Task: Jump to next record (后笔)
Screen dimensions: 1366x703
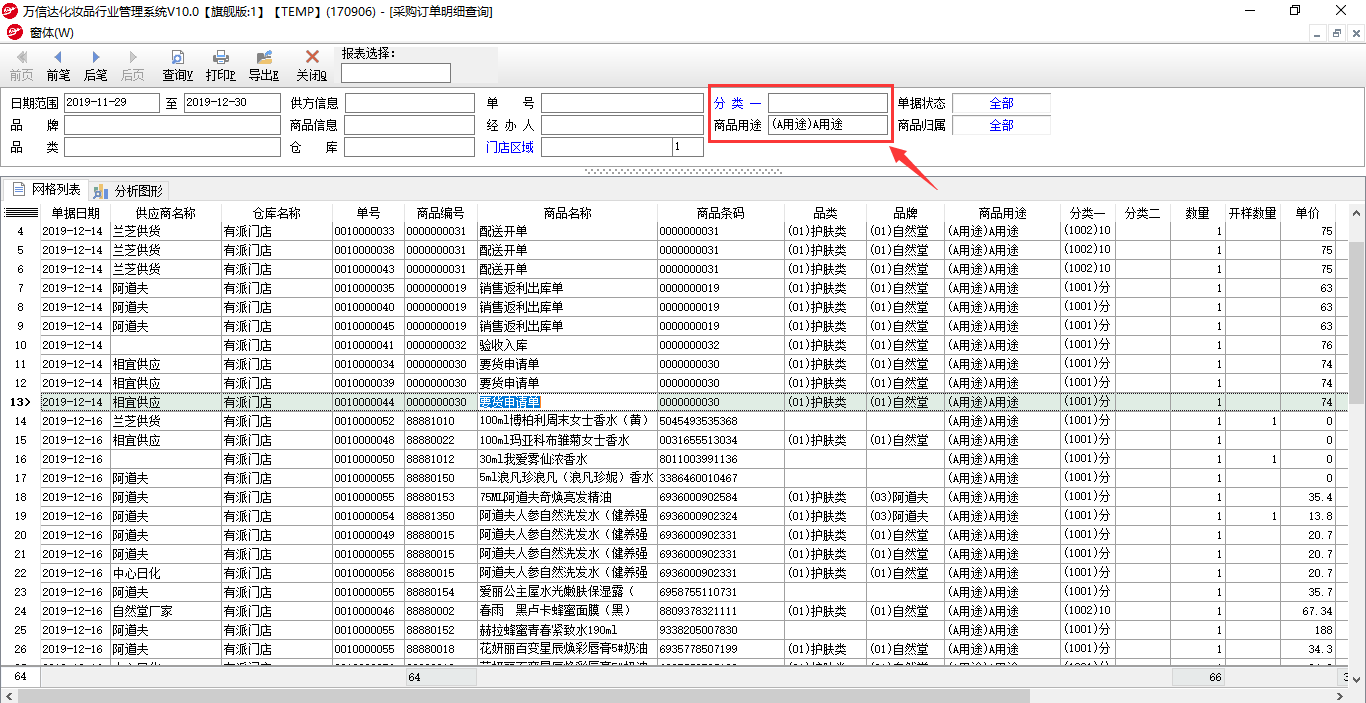Action: pyautogui.click(x=95, y=66)
